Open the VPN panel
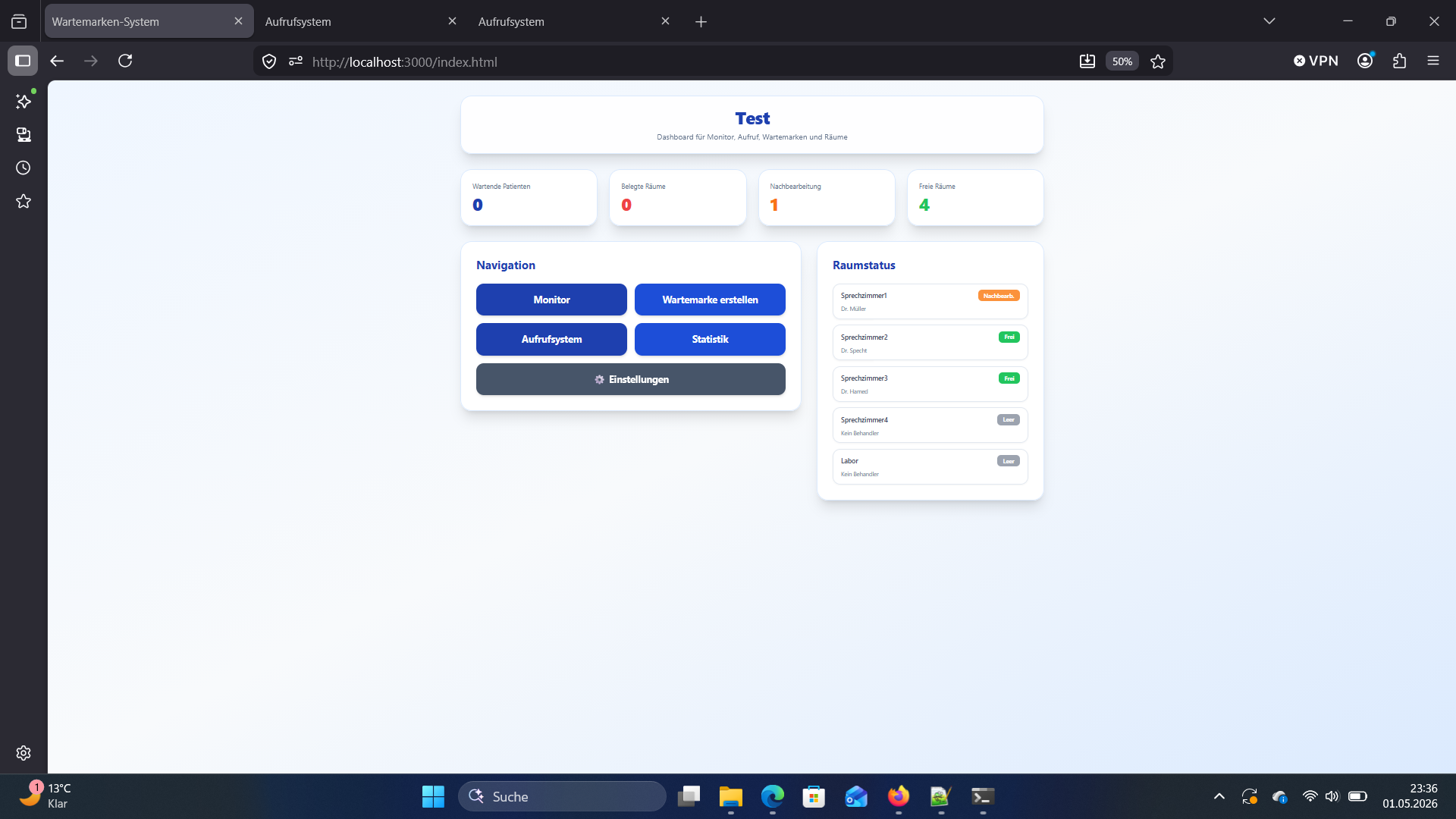Viewport: 1456px width, 819px height. (1316, 61)
